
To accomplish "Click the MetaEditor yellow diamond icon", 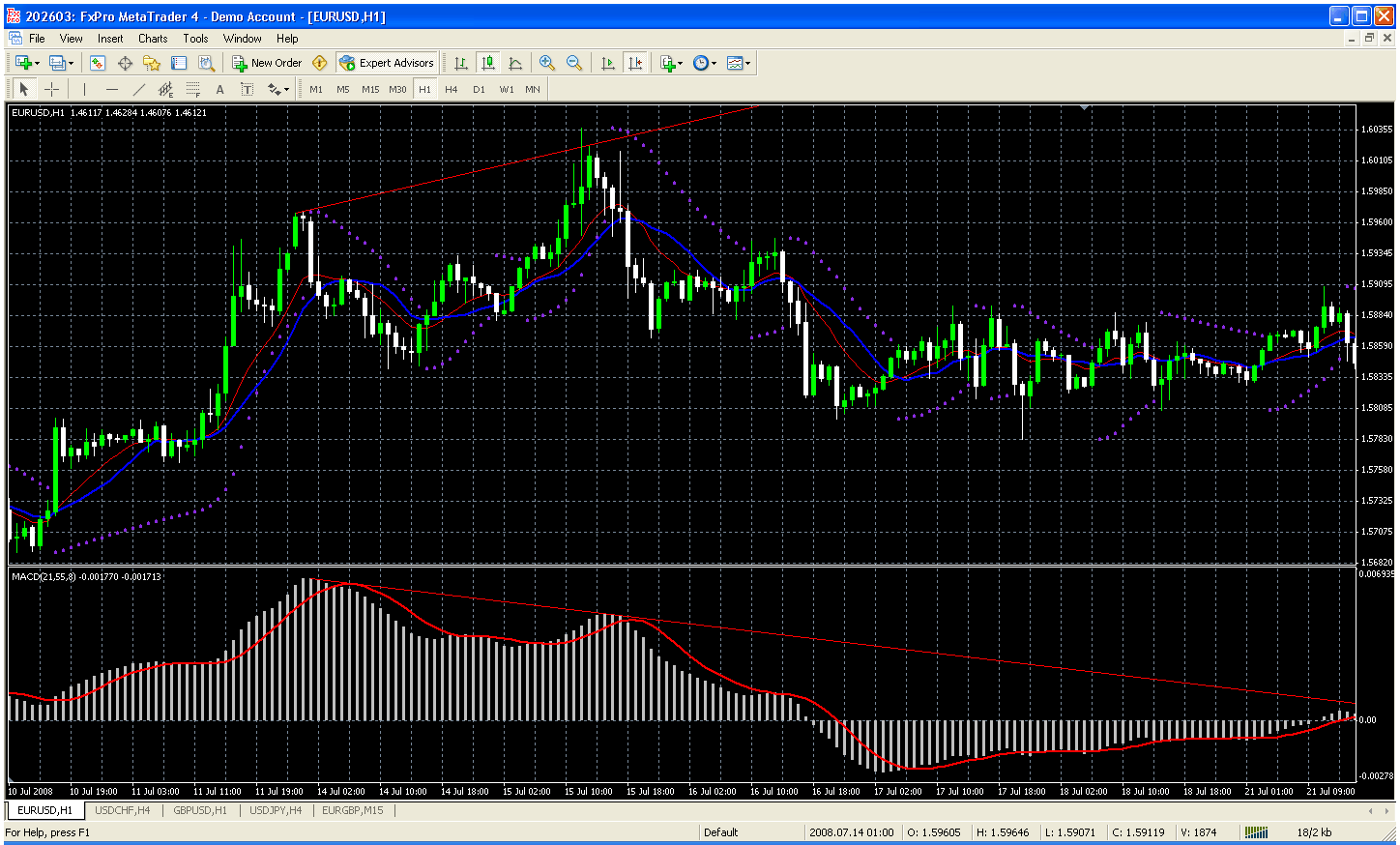I will [320, 63].
